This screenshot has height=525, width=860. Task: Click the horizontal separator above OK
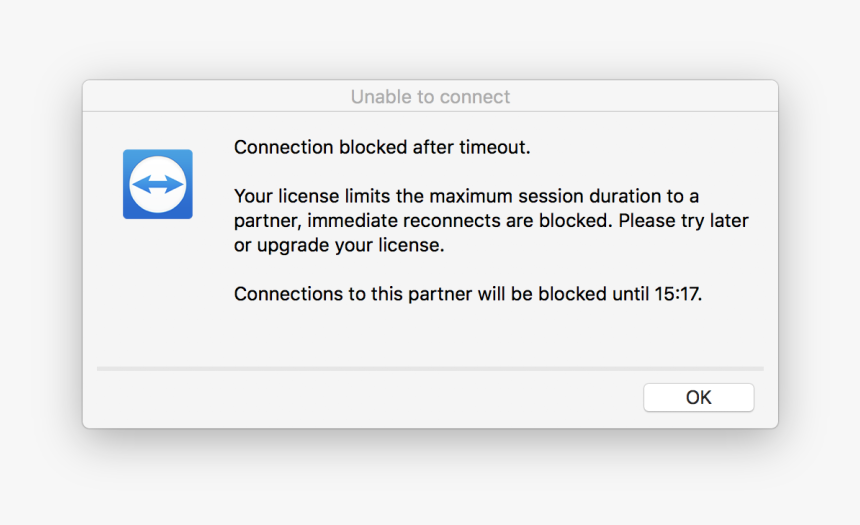coord(430,369)
